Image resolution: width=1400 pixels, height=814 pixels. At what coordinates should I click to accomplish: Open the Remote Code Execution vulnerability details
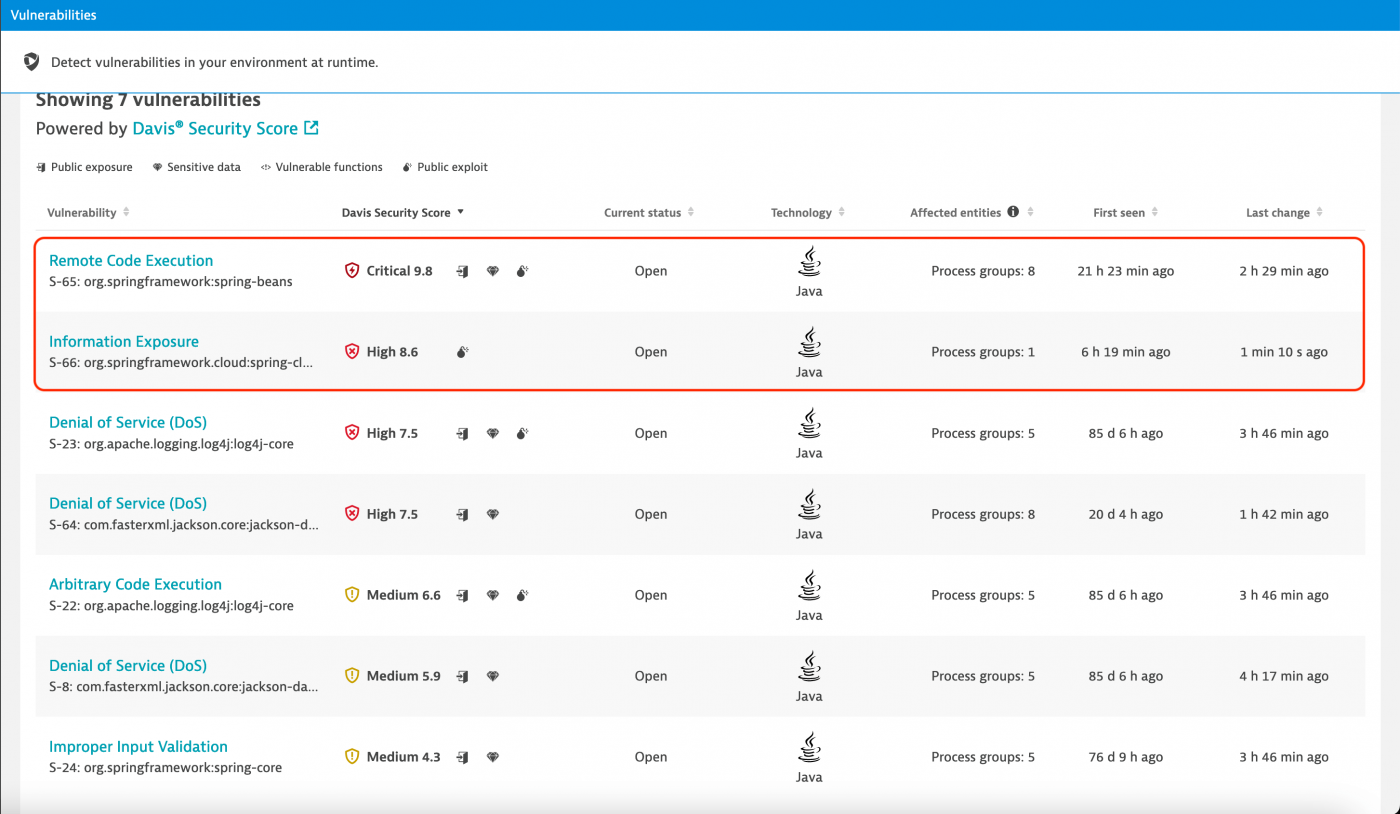coord(130,260)
